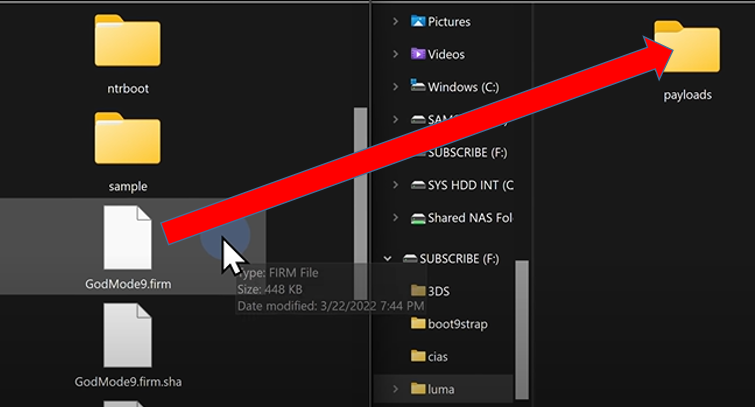
Task: Collapse the expanded SUBSCRIBE (F:) node
Action: tap(387, 259)
